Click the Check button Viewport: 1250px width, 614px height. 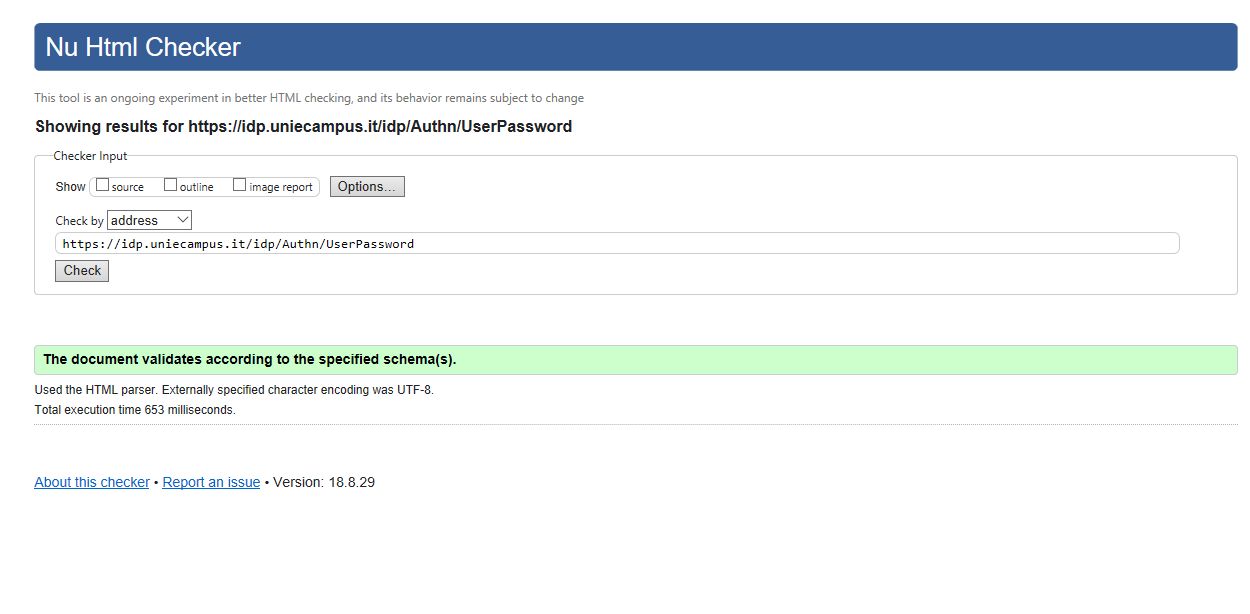82,271
